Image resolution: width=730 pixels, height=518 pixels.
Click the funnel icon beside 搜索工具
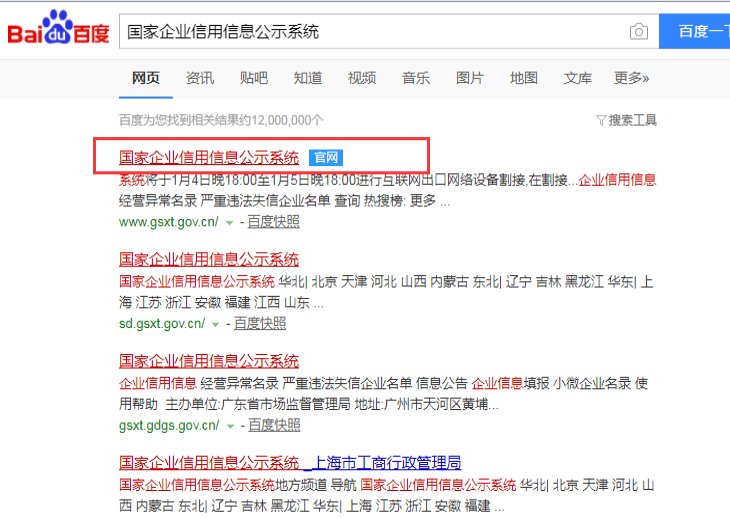tap(601, 121)
